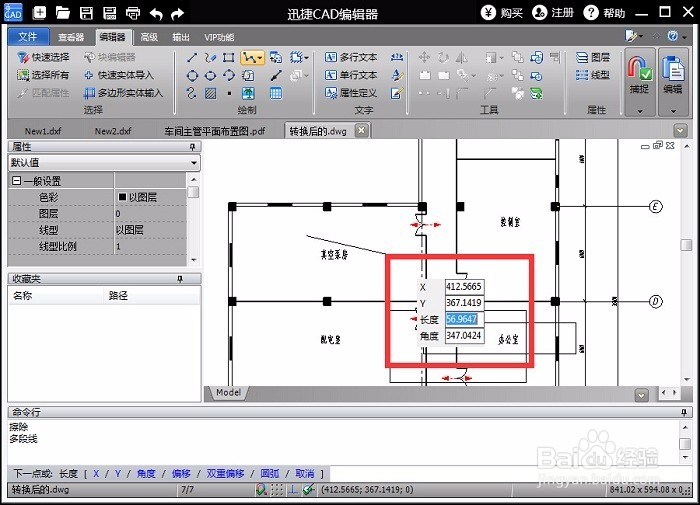Click 快速选择 quick select tool

click(x=43, y=57)
